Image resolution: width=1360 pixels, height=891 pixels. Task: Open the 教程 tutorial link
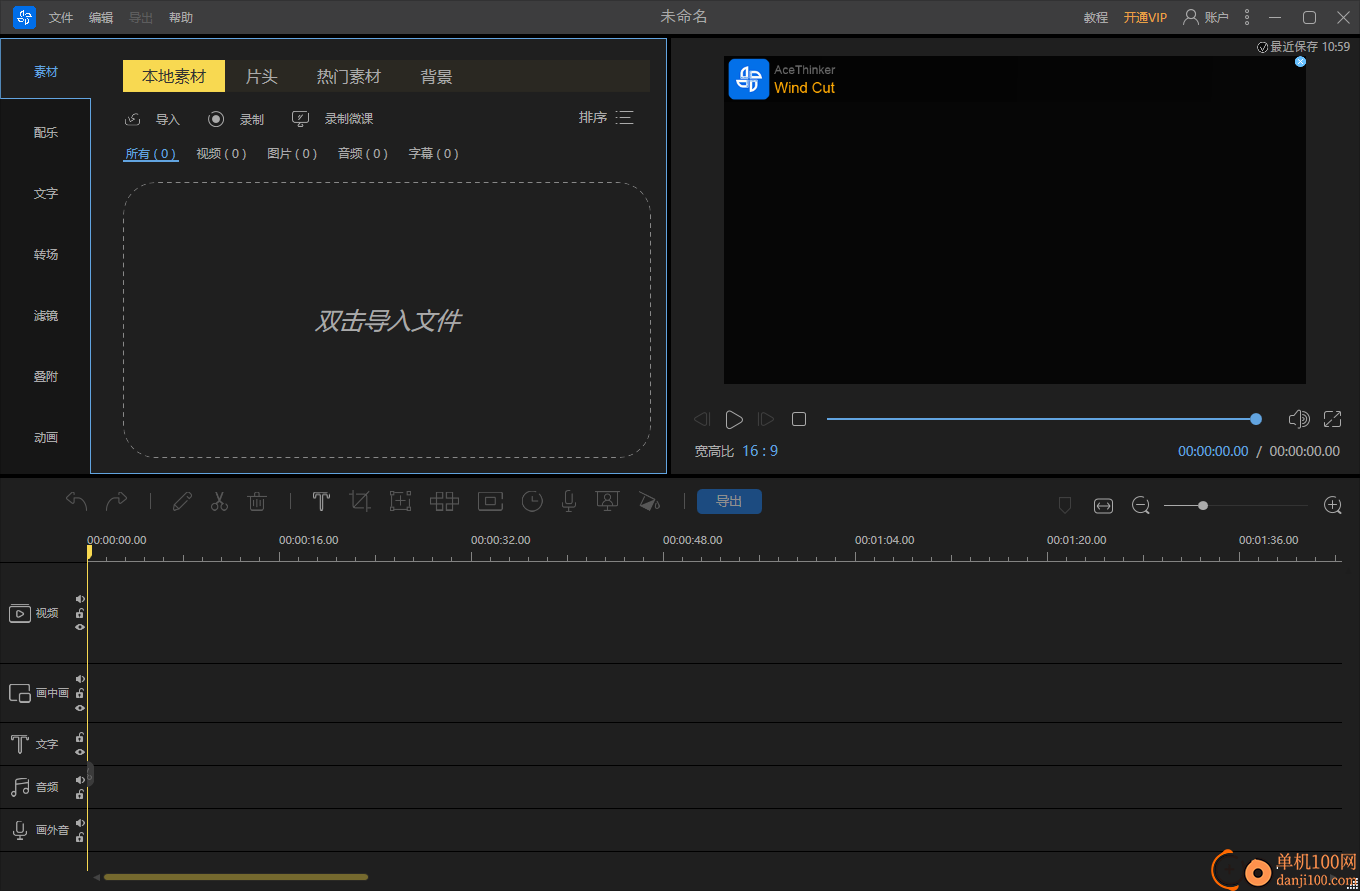(1096, 18)
